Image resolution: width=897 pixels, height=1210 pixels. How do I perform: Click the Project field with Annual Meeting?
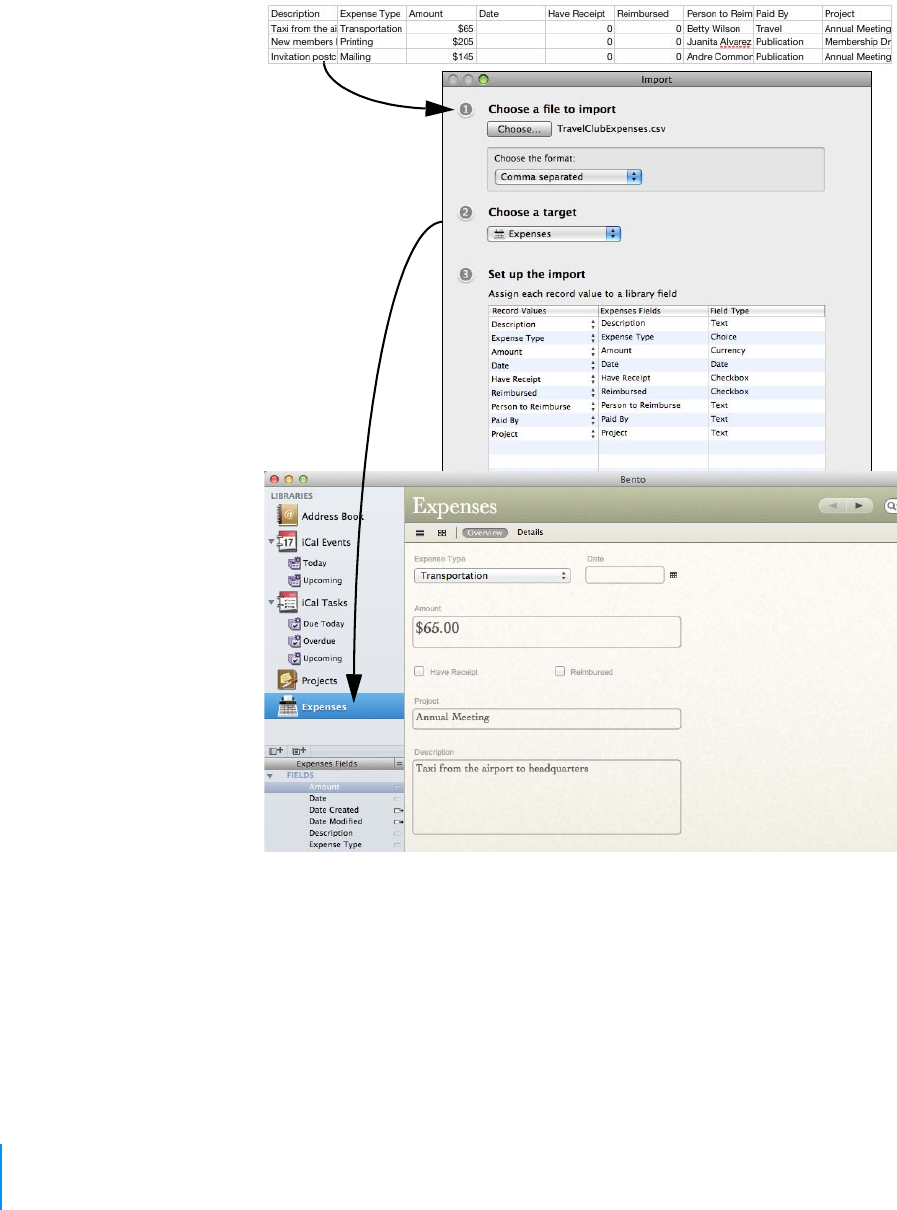tap(547, 718)
